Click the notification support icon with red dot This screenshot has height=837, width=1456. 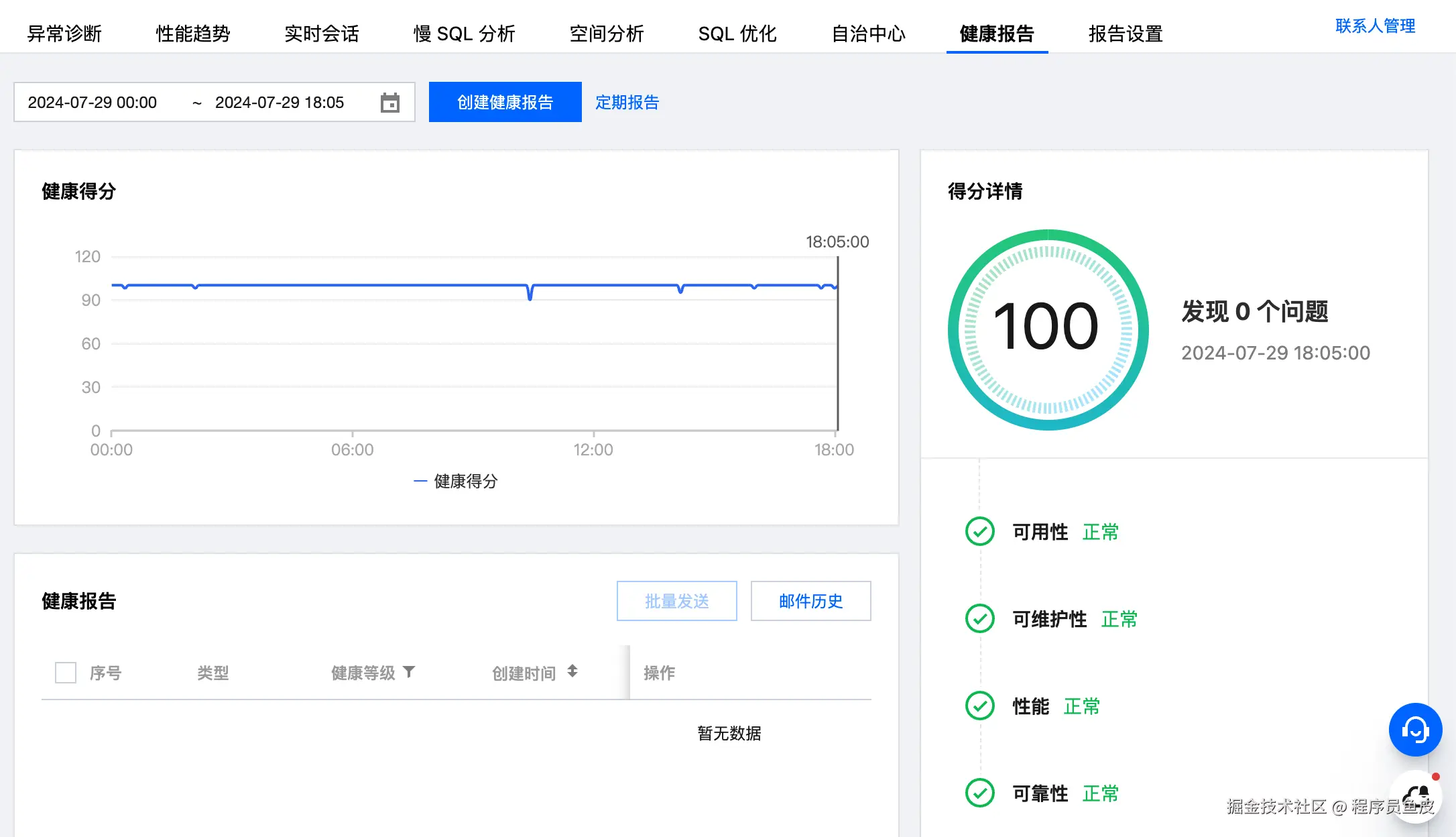pos(1416,795)
